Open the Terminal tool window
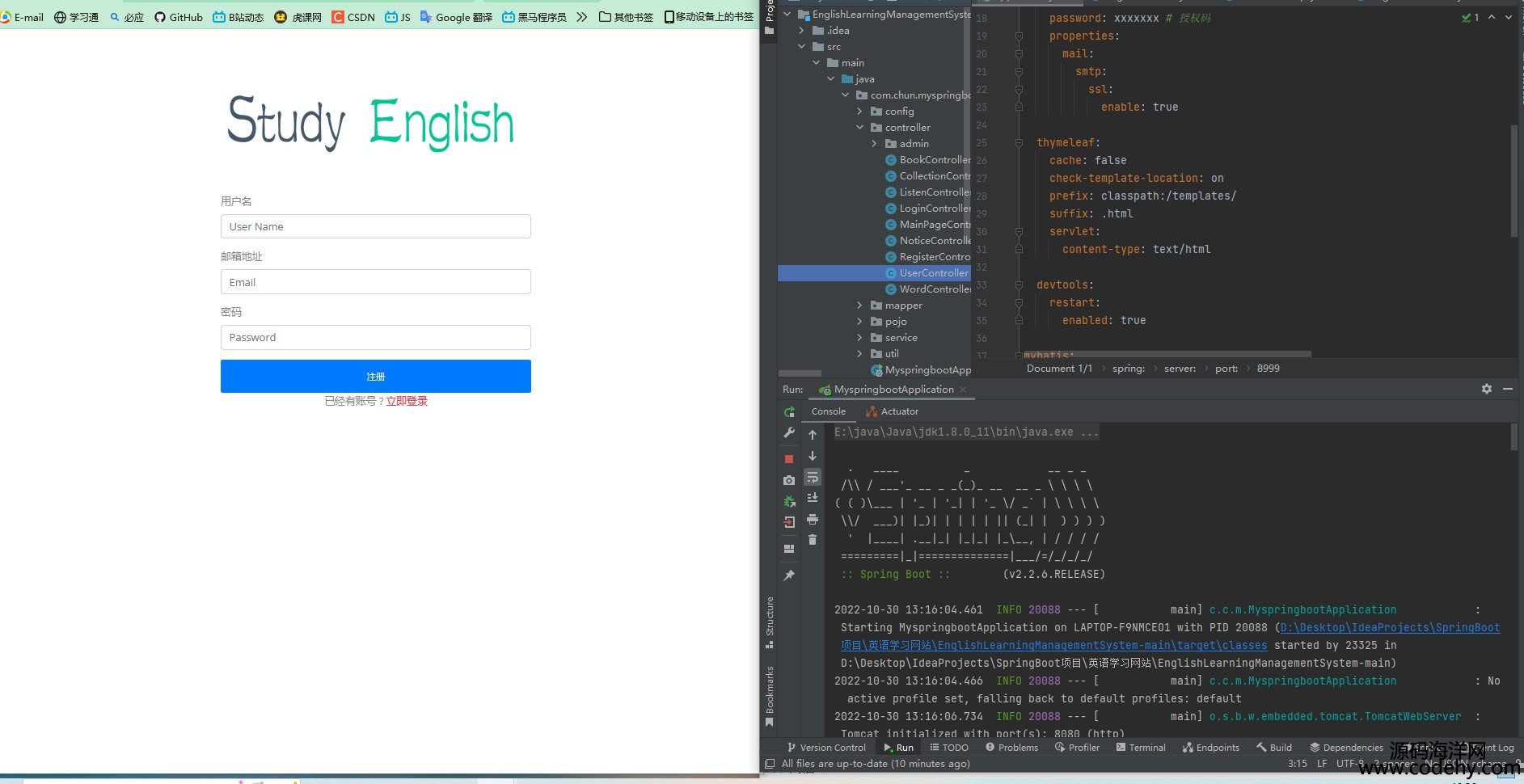The image size is (1524, 784). point(1141,748)
